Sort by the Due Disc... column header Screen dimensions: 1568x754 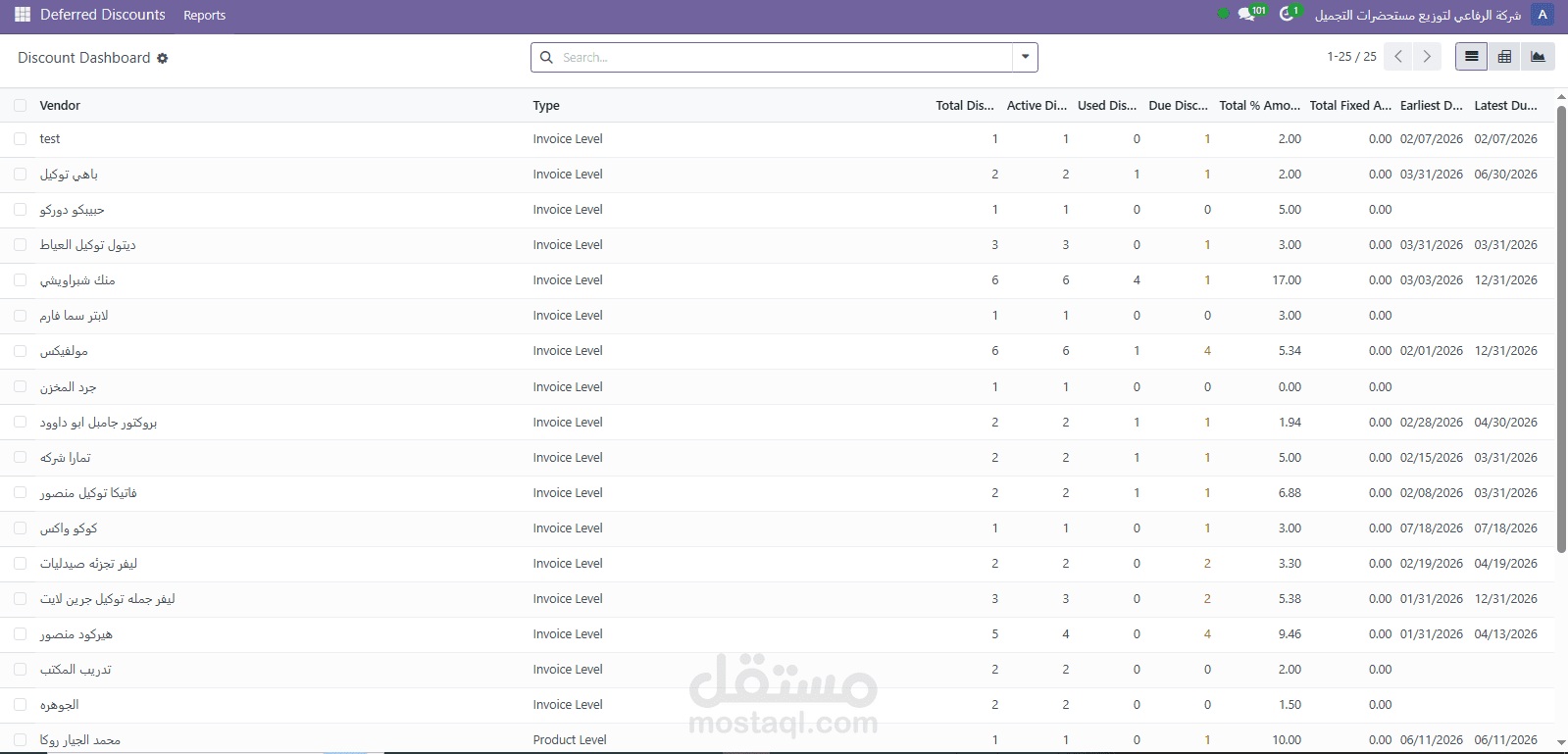pos(1178,105)
